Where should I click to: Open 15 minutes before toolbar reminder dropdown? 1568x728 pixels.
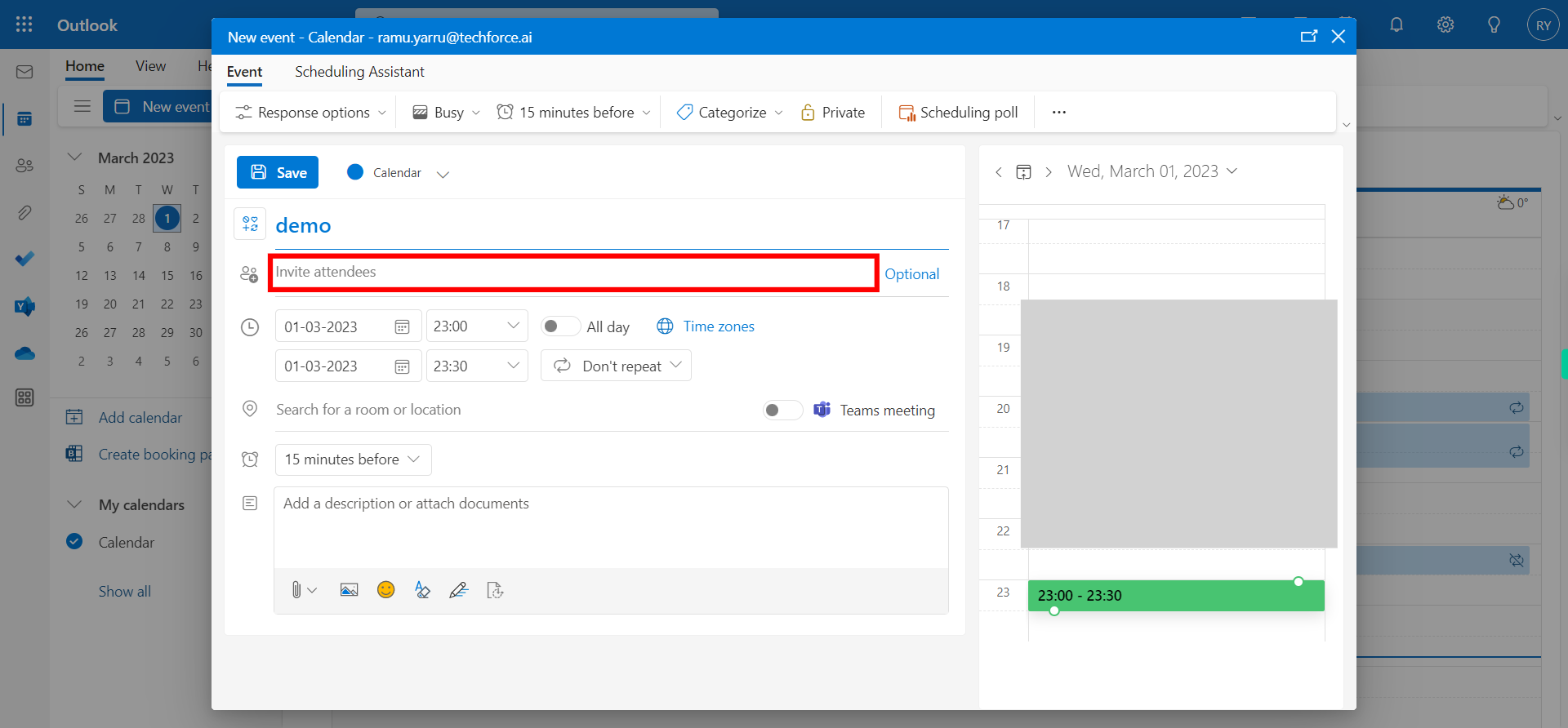point(573,112)
